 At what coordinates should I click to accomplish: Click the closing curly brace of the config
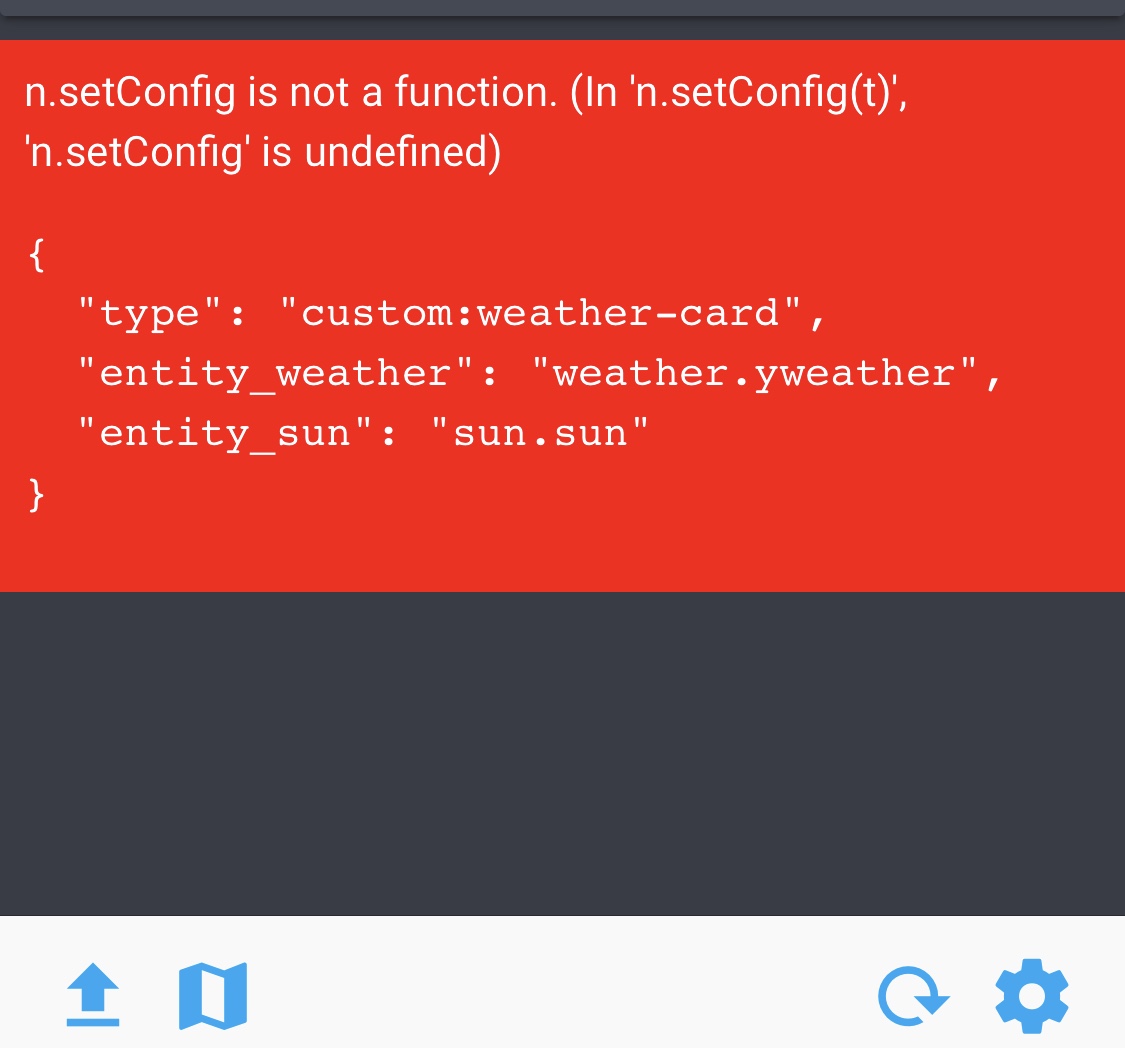(37, 494)
